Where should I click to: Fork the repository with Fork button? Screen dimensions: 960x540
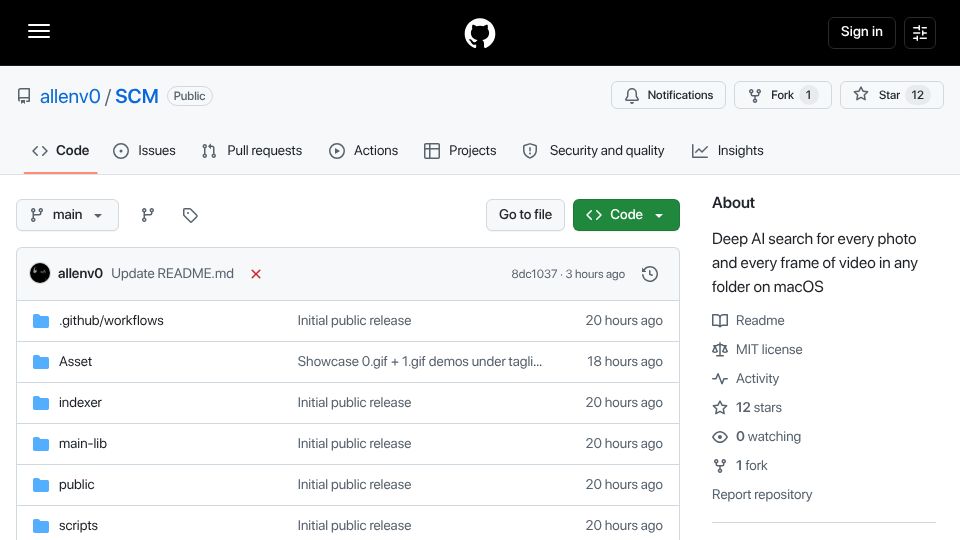coord(782,95)
